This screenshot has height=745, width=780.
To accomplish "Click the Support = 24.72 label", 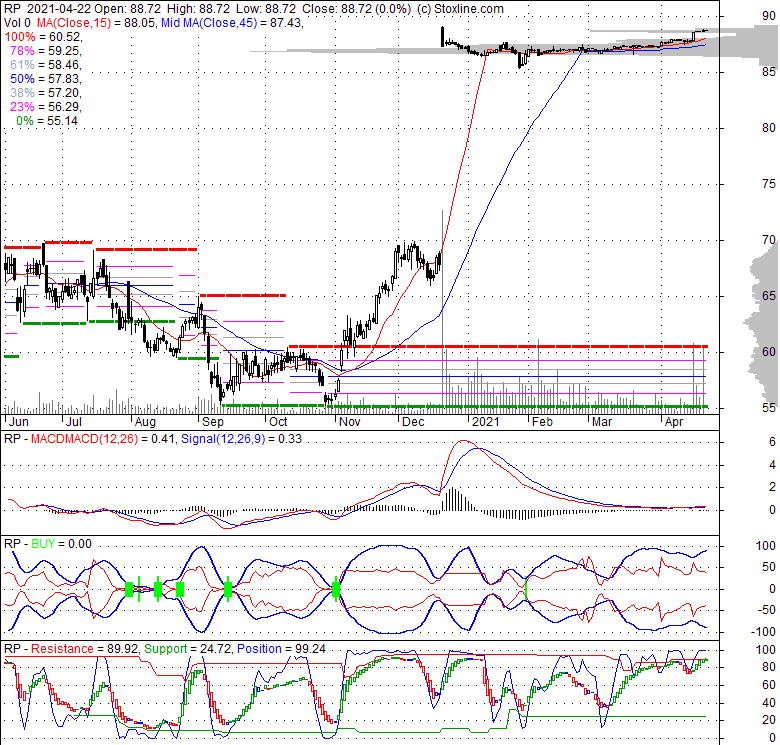I will [187, 649].
